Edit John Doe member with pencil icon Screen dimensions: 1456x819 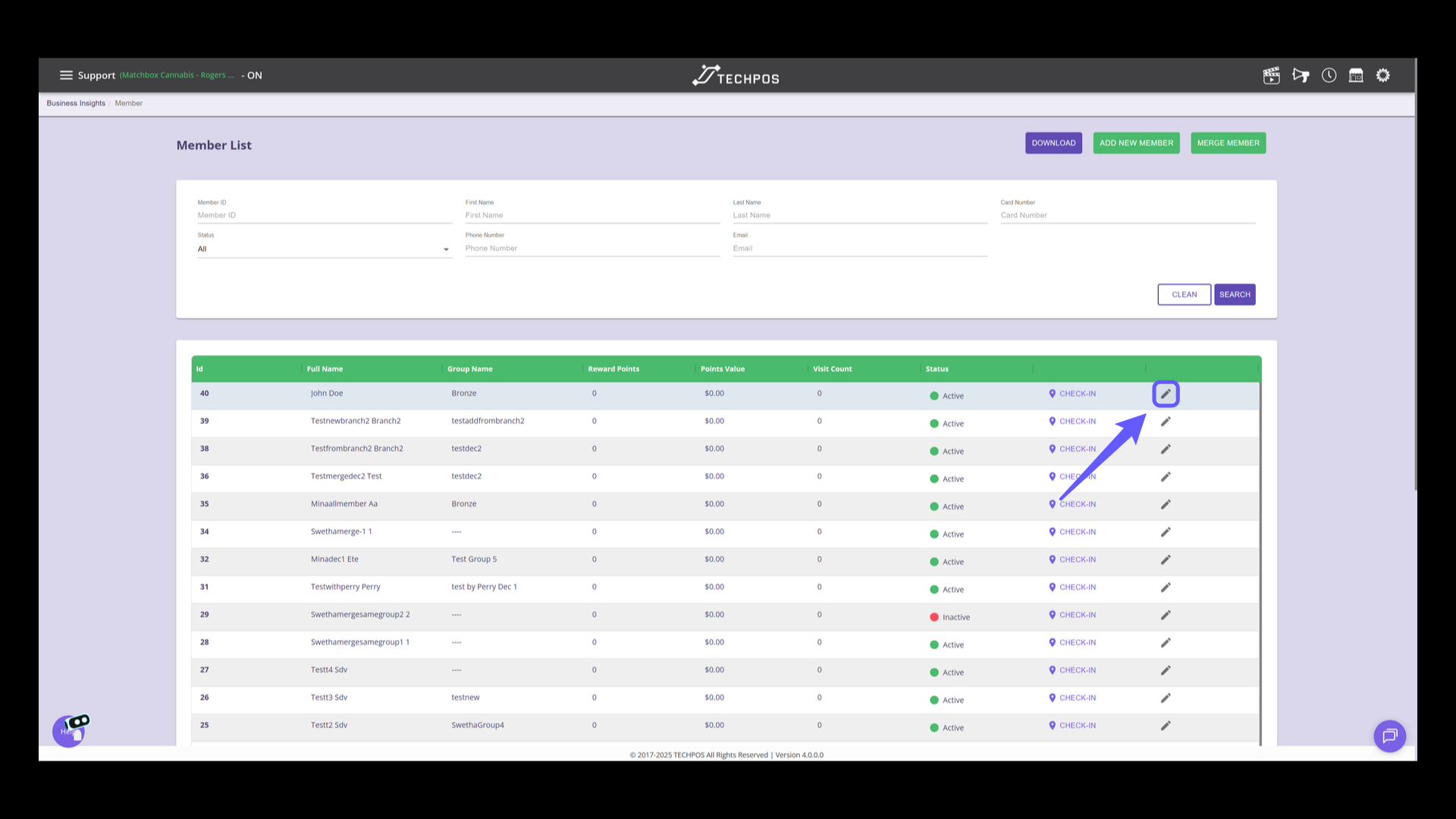tap(1166, 394)
